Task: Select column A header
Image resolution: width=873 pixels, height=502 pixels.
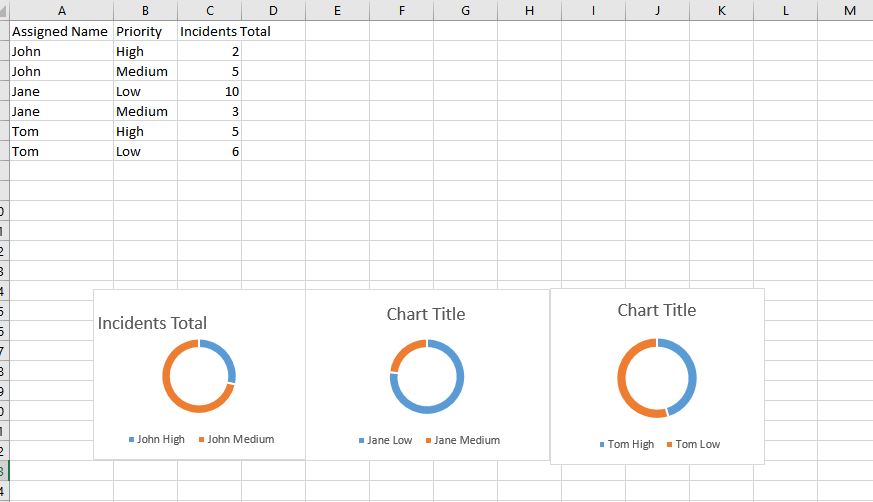Action: tap(62, 11)
